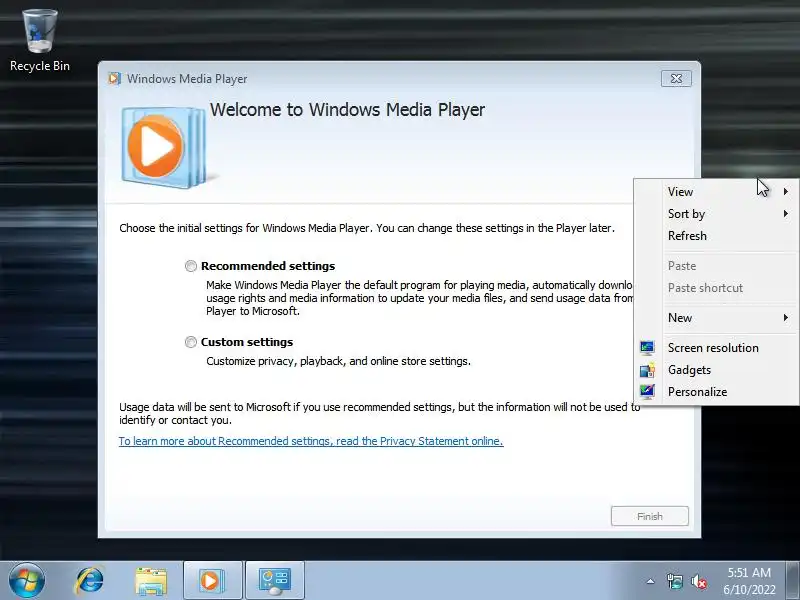Click 'Customize privacy, playback, and online store settings.'

338,361
